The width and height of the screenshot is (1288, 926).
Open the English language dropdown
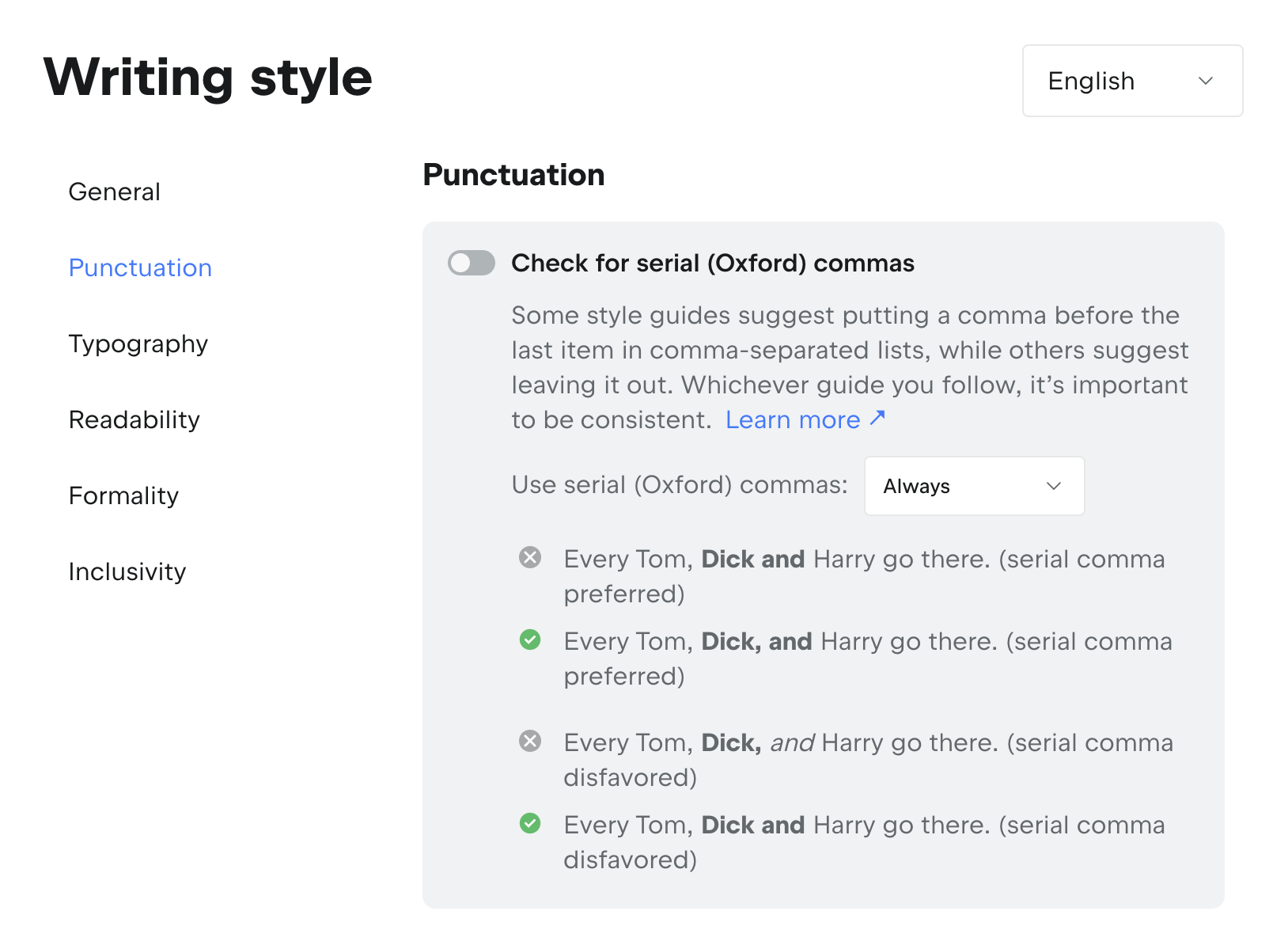pyautogui.click(x=1132, y=81)
